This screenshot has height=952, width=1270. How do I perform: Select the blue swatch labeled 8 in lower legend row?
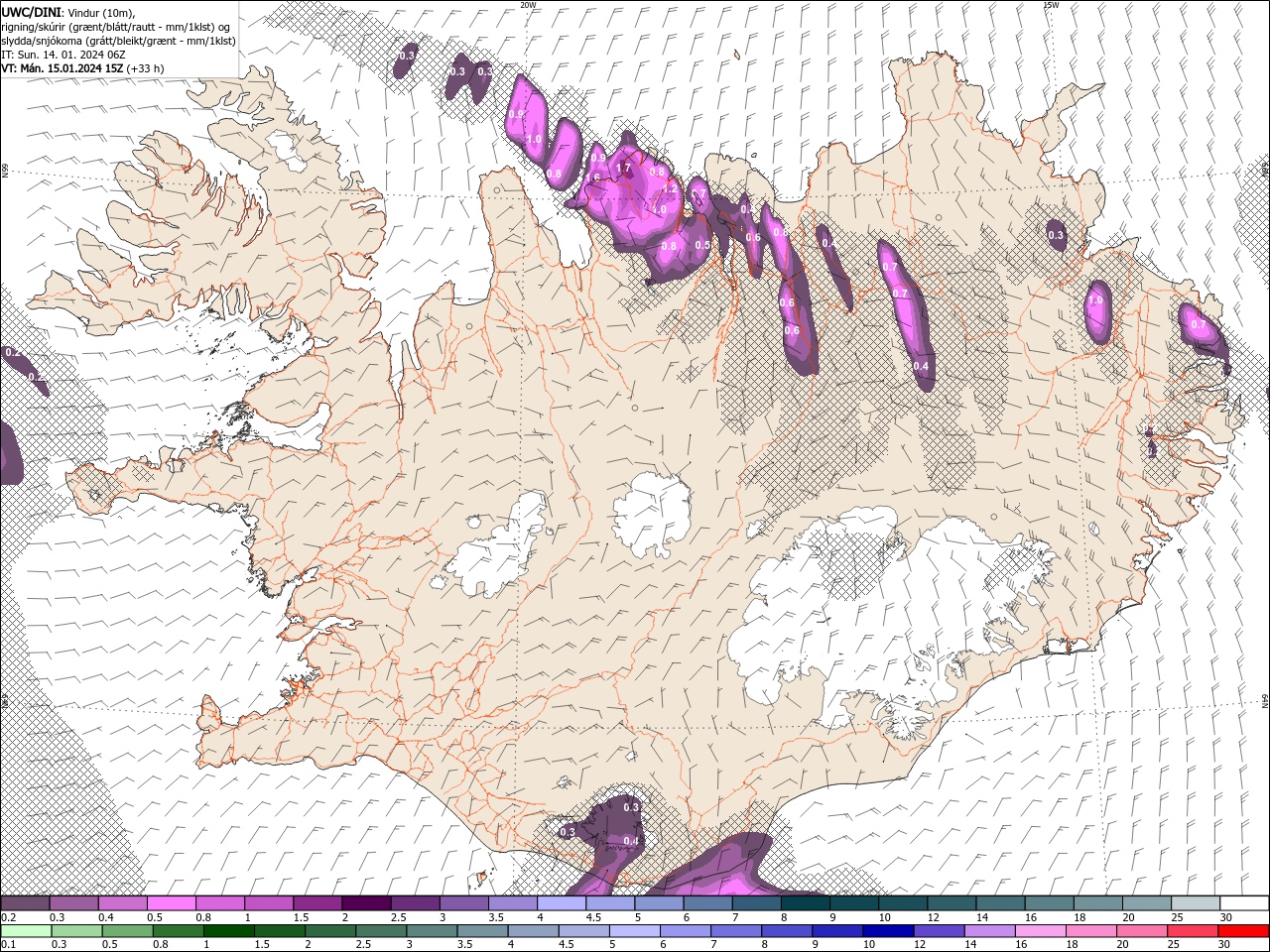click(x=787, y=931)
